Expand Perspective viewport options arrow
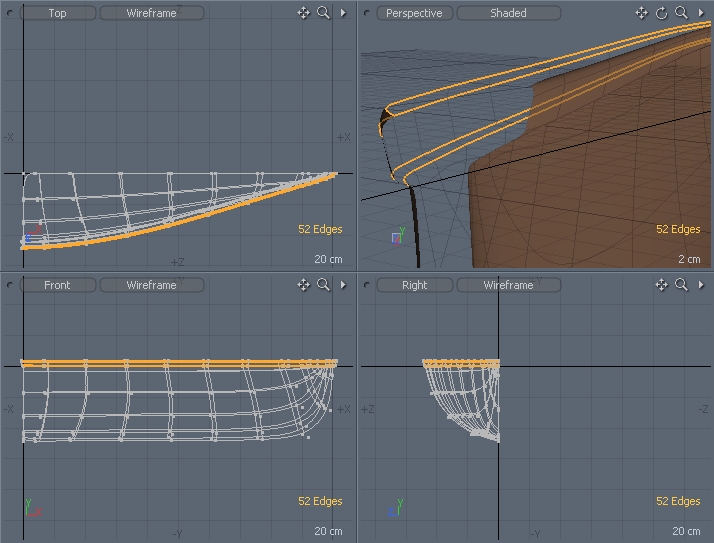714x543 pixels. tap(701, 13)
